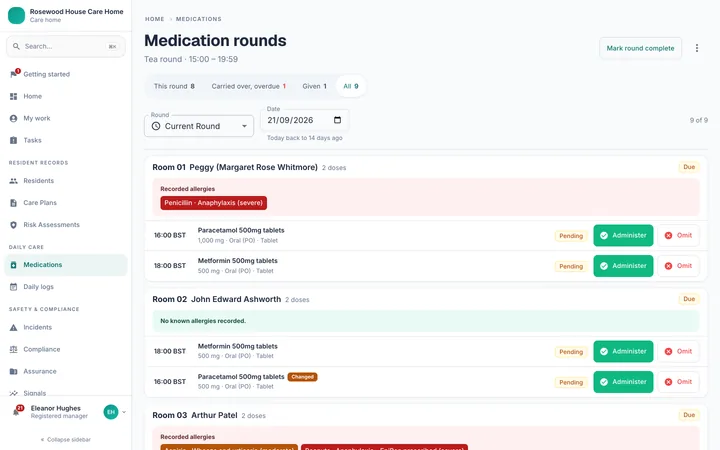This screenshot has width=720, height=450.
Task: Click the Medications icon in sidebar
Action: pos(13,265)
